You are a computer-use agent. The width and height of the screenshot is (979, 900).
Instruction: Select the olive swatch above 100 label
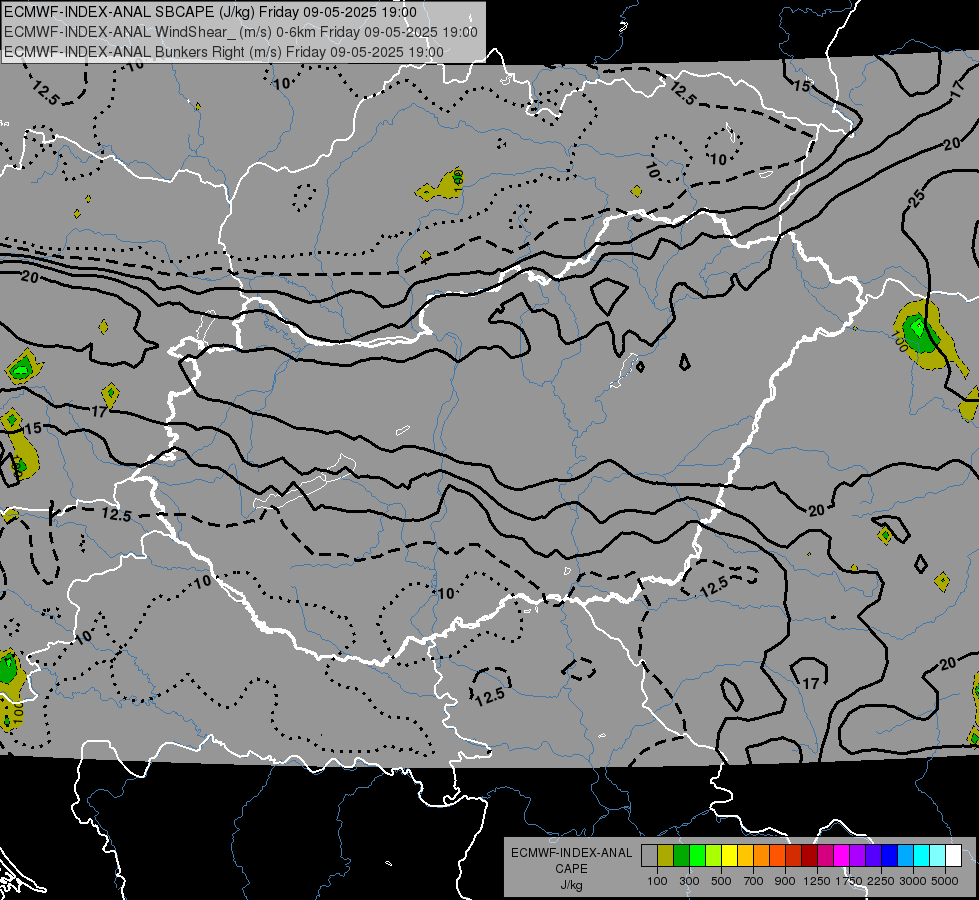(666, 855)
